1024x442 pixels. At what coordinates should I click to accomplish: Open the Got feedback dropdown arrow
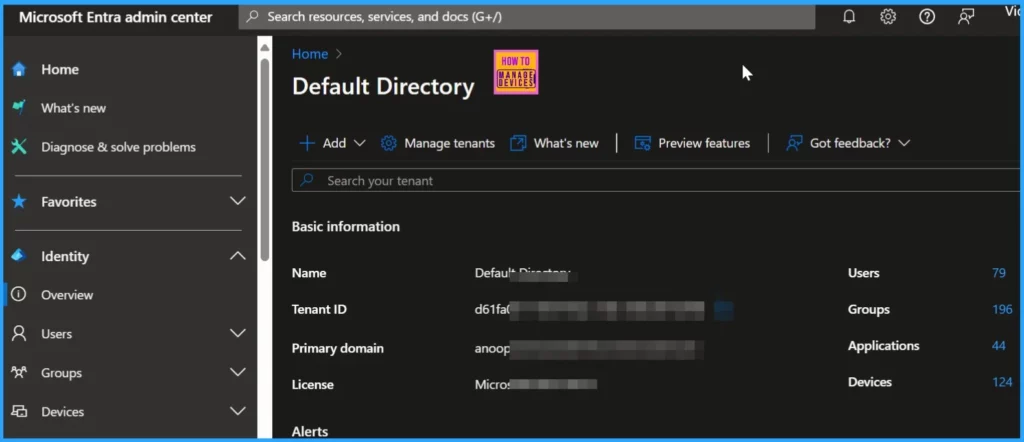click(904, 143)
